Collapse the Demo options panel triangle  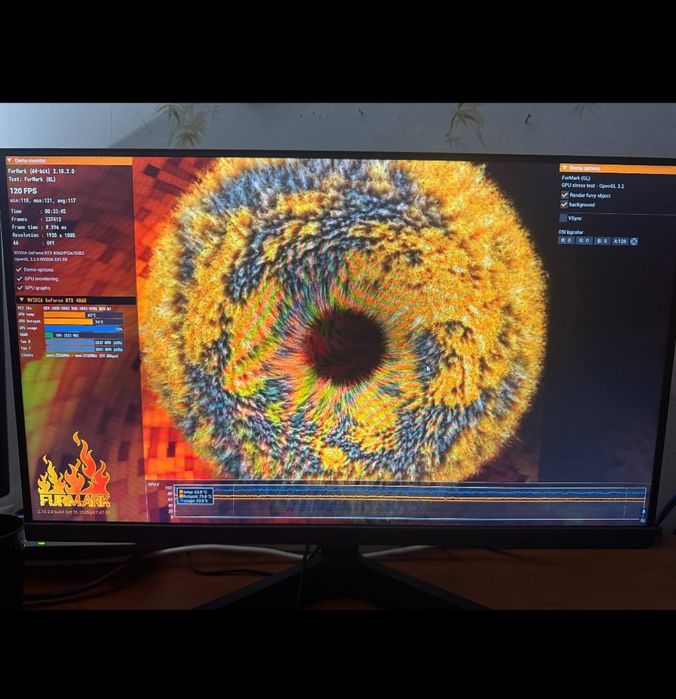coord(565,168)
